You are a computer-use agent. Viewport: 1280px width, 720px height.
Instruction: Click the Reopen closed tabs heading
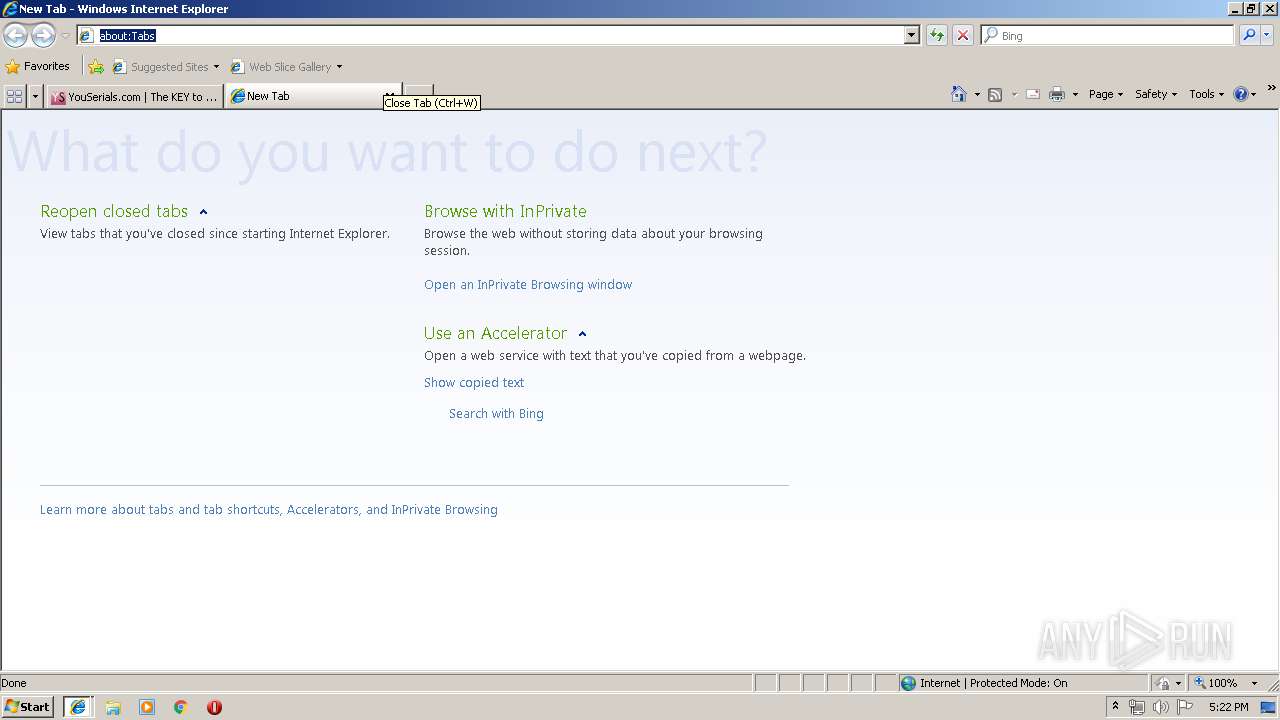click(114, 211)
